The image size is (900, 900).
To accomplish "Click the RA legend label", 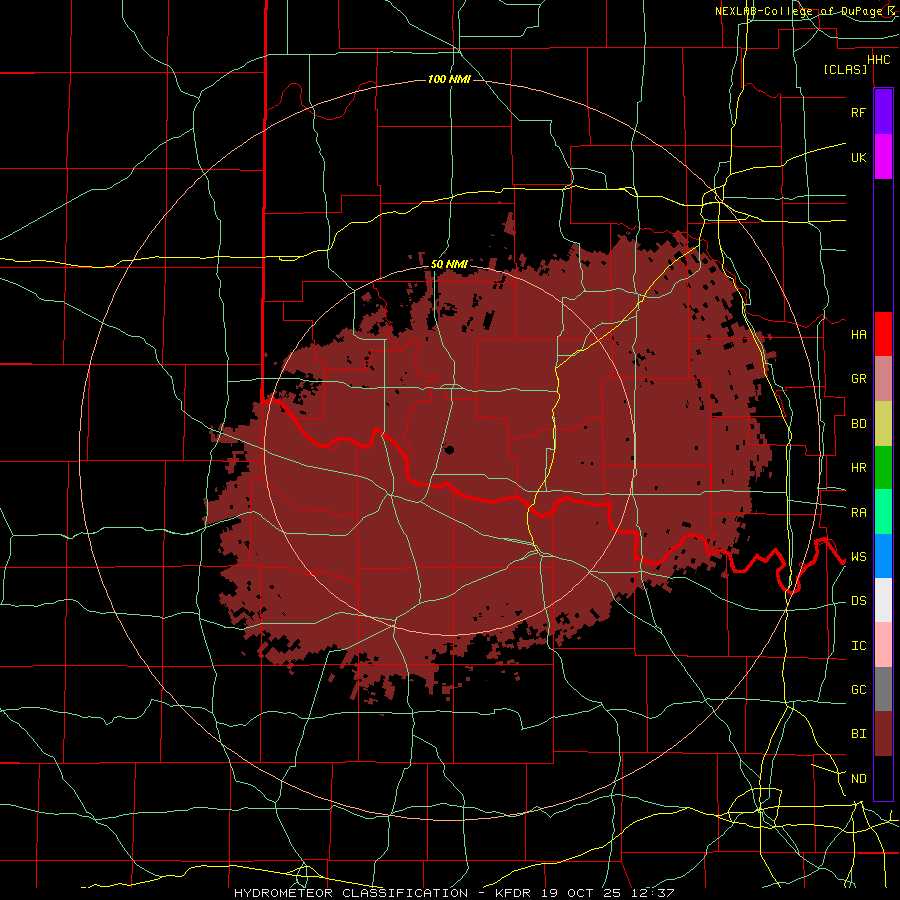I will coord(858,513).
